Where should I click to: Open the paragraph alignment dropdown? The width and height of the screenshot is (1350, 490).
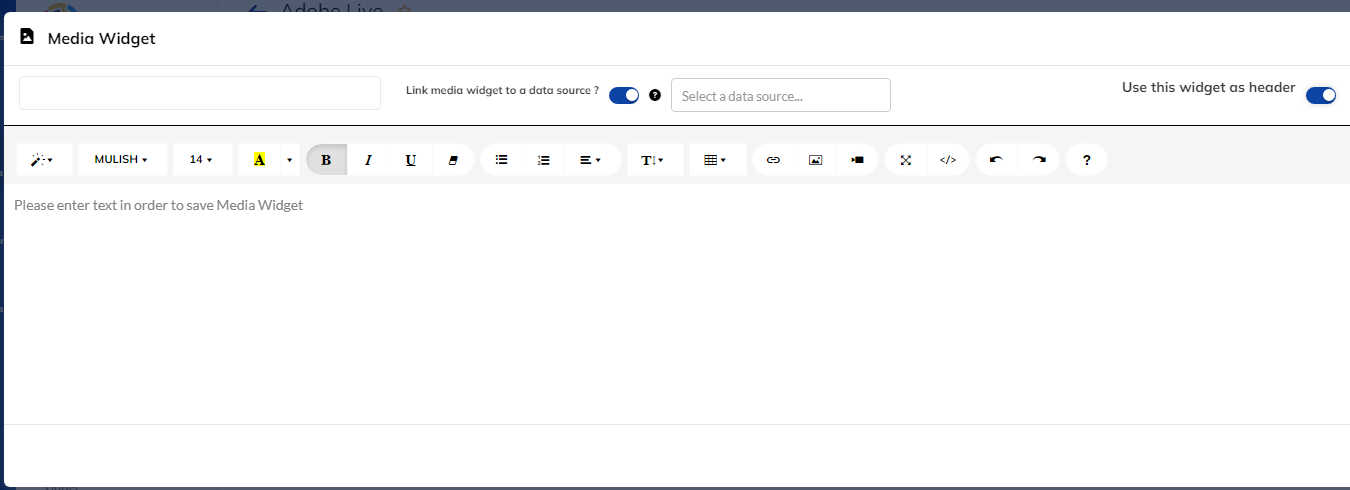tap(592, 160)
